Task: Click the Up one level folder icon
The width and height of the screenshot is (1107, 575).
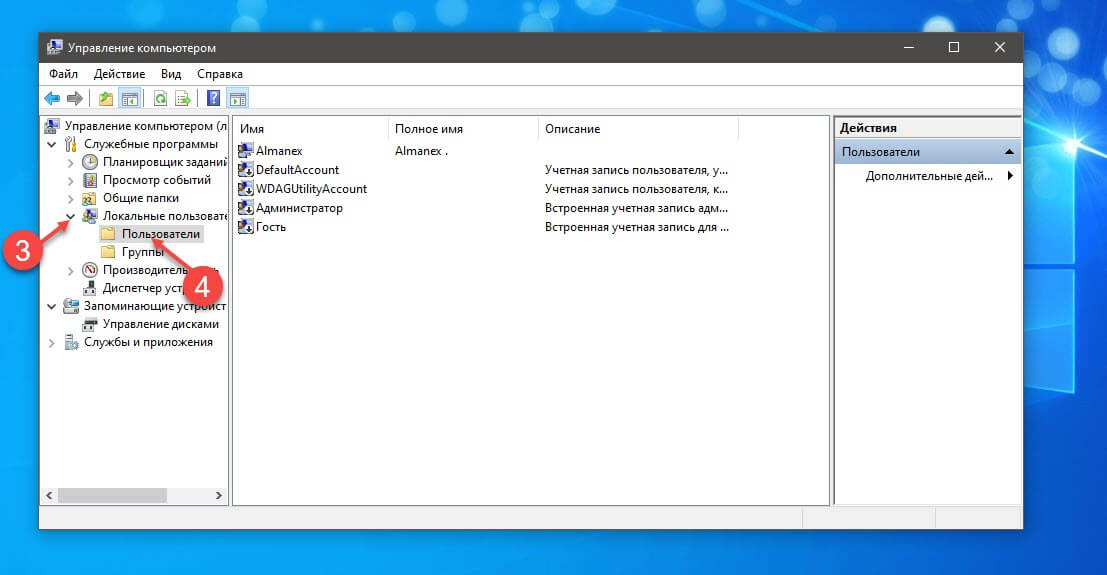Action: pos(106,98)
